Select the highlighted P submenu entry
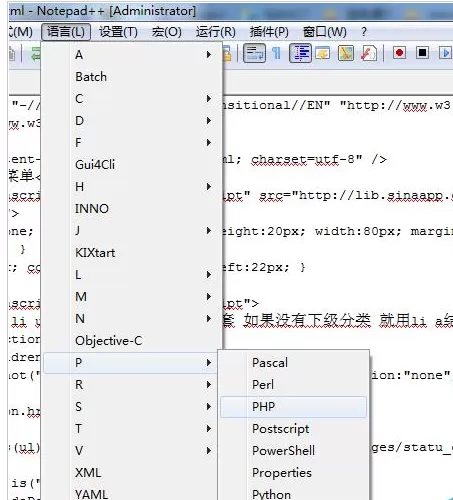Screen dimensions: 453x500 point(131,362)
